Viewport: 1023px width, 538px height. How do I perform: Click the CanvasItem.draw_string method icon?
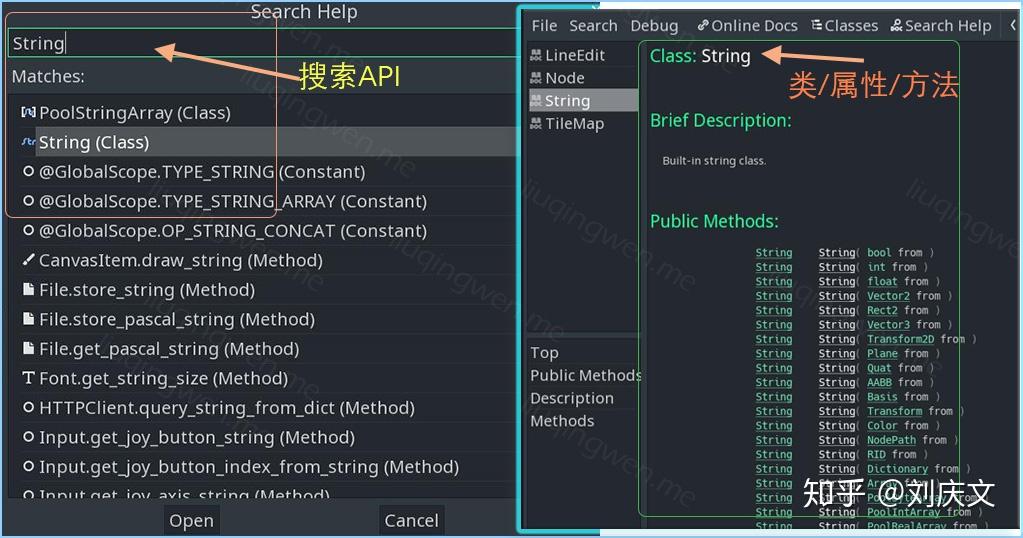[28, 260]
